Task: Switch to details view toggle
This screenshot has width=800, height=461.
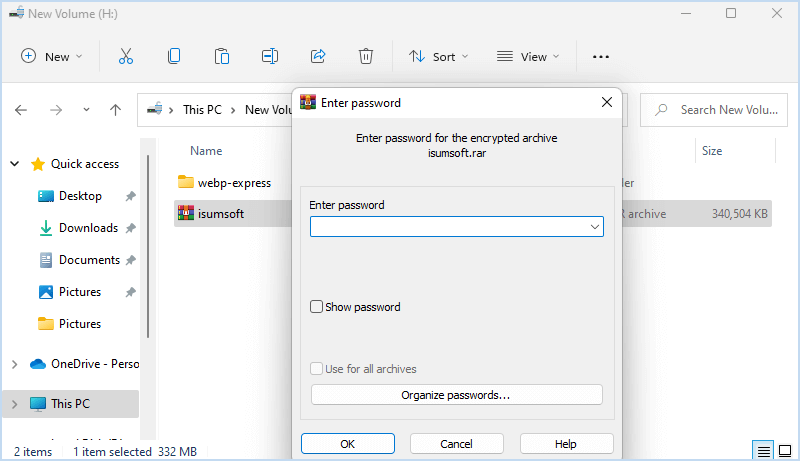Action: click(764, 451)
